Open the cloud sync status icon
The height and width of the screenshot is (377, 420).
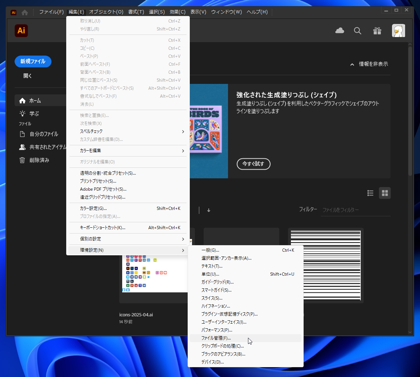tap(339, 31)
